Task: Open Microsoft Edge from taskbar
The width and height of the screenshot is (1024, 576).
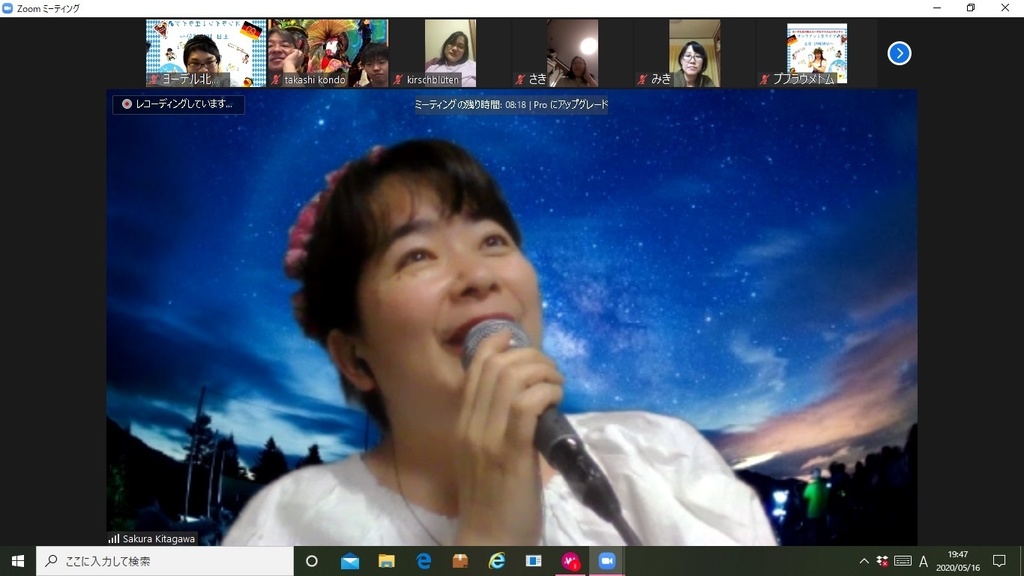Action: click(423, 561)
